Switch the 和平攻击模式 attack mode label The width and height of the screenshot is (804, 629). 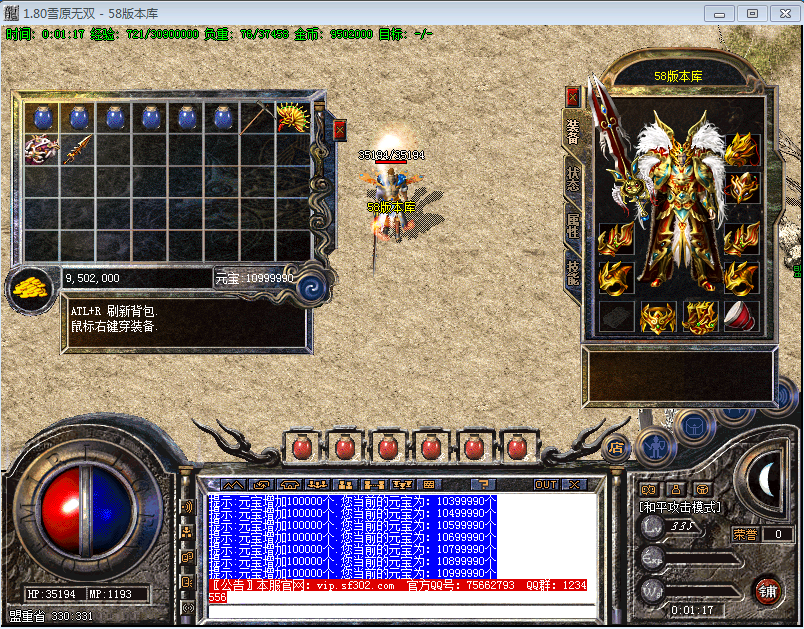680,508
